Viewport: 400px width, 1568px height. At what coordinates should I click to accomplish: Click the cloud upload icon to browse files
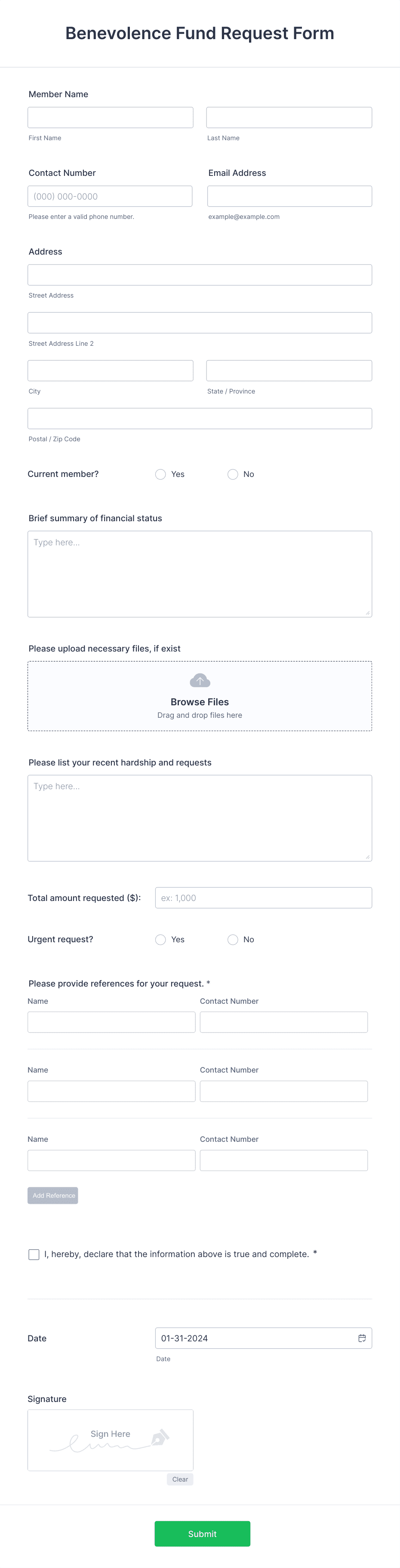[x=200, y=680]
